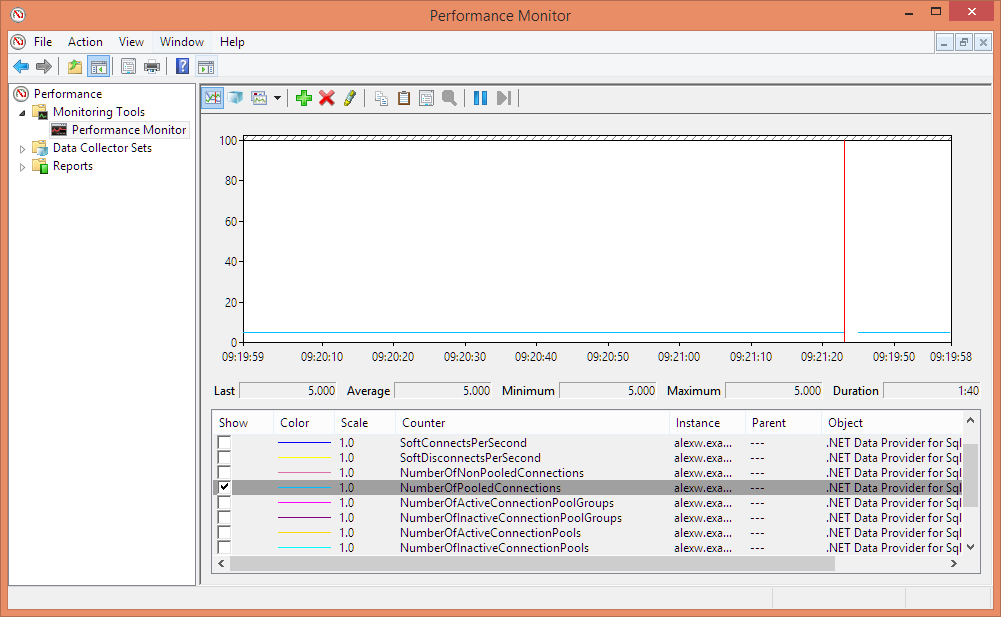The width and height of the screenshot is (1001, 617).
Task: Open the Help menu
Action: [232, 42]
